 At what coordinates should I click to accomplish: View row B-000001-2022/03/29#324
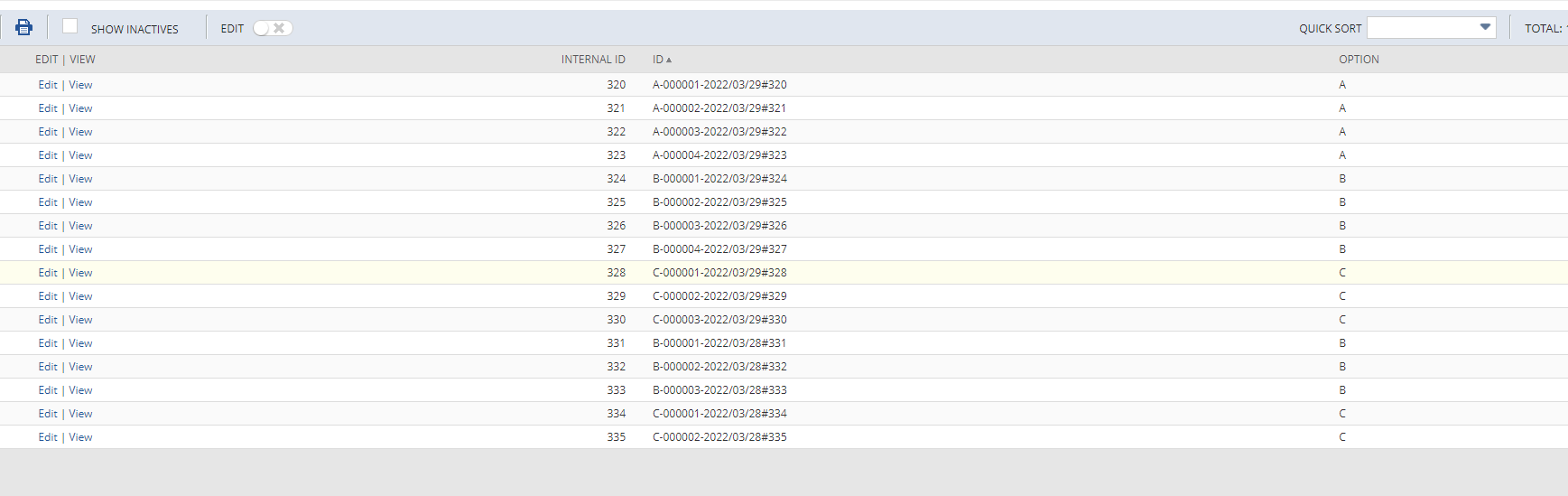pos(80,179)
